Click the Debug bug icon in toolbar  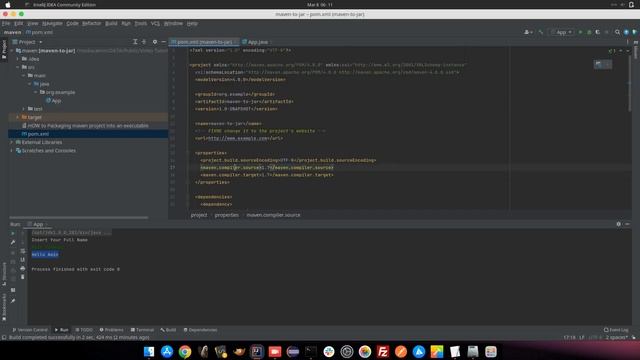coord(589,32)
